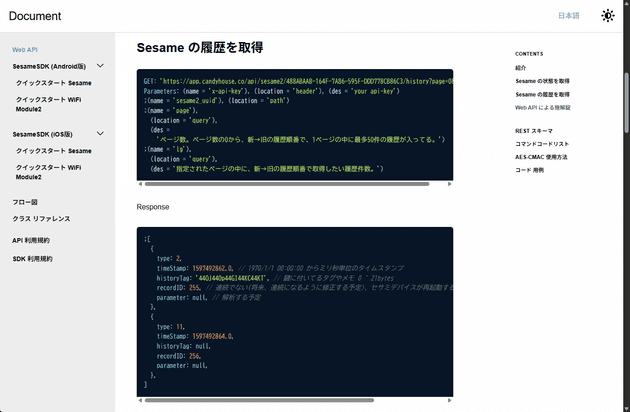Open Android クイックスタート WiFi Module2 page
The image size is (630, 412).
48,104
